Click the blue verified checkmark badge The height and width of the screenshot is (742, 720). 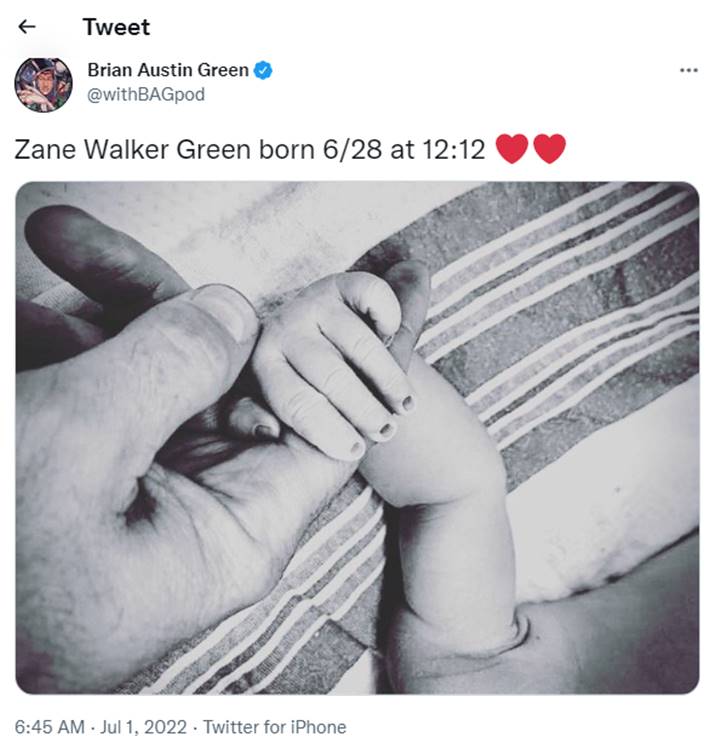coord(263,71)
